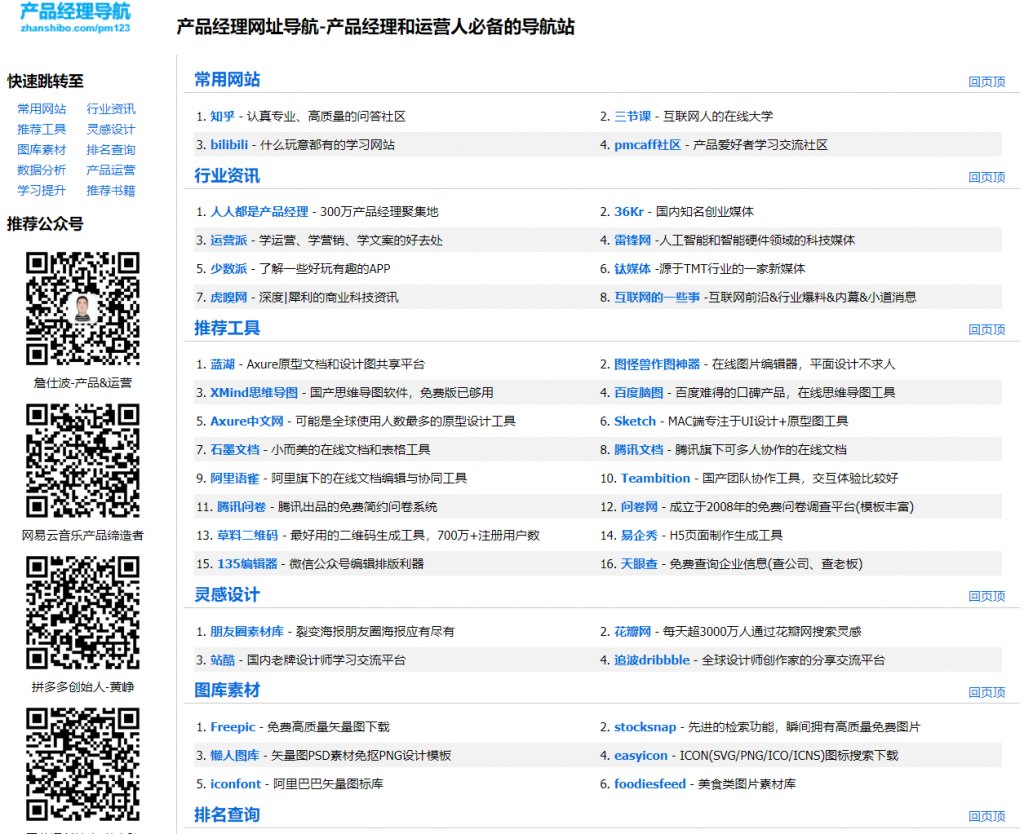Open the 易企秀 link

(639, 536)
